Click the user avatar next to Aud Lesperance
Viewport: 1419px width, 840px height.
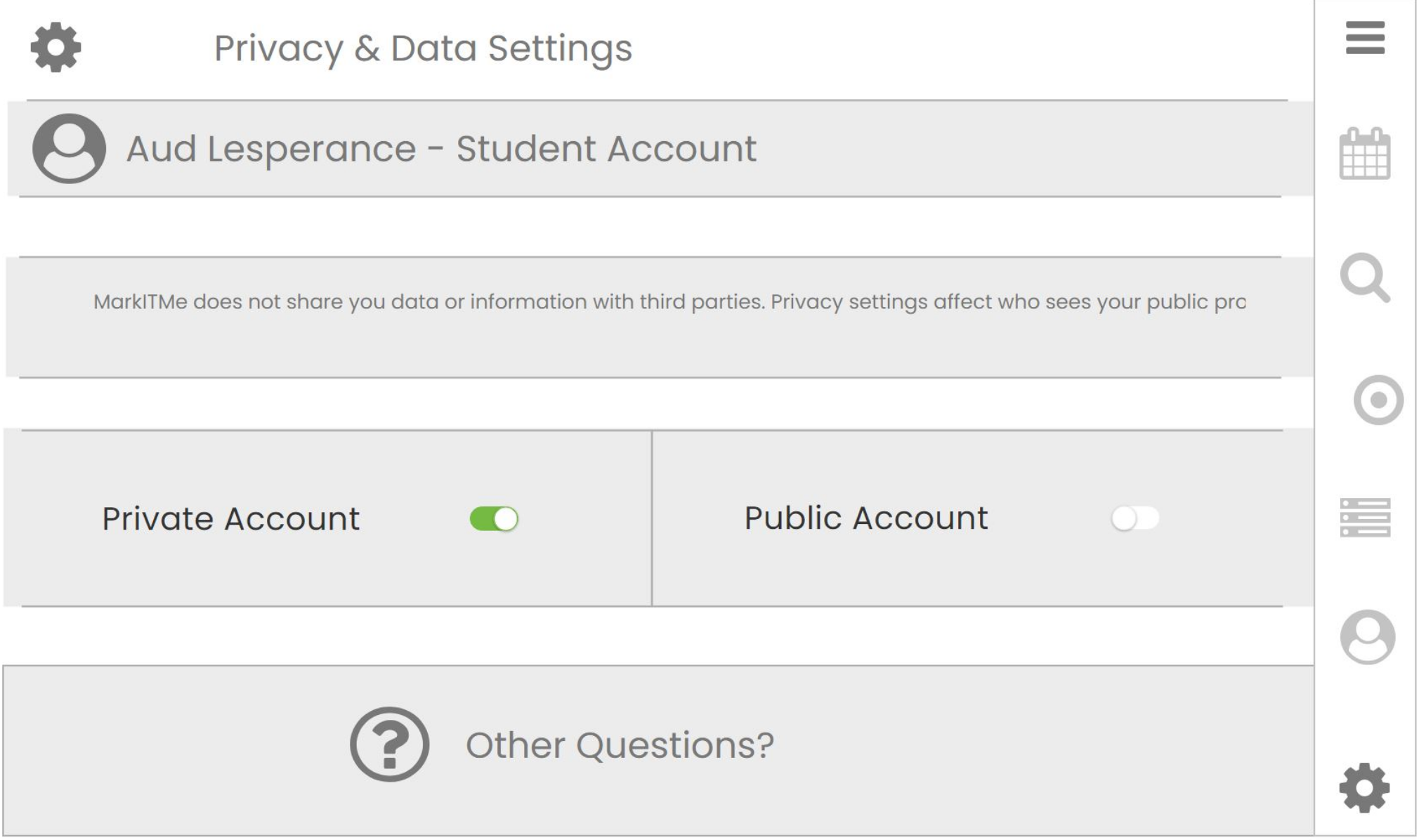(69, 149)
